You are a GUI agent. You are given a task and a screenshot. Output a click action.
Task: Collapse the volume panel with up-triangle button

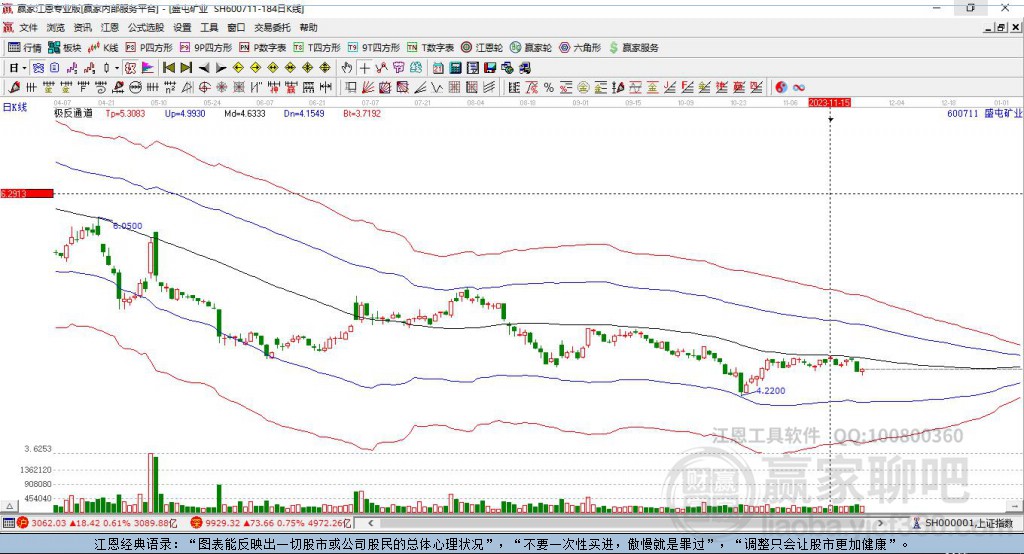pos(9,506)
